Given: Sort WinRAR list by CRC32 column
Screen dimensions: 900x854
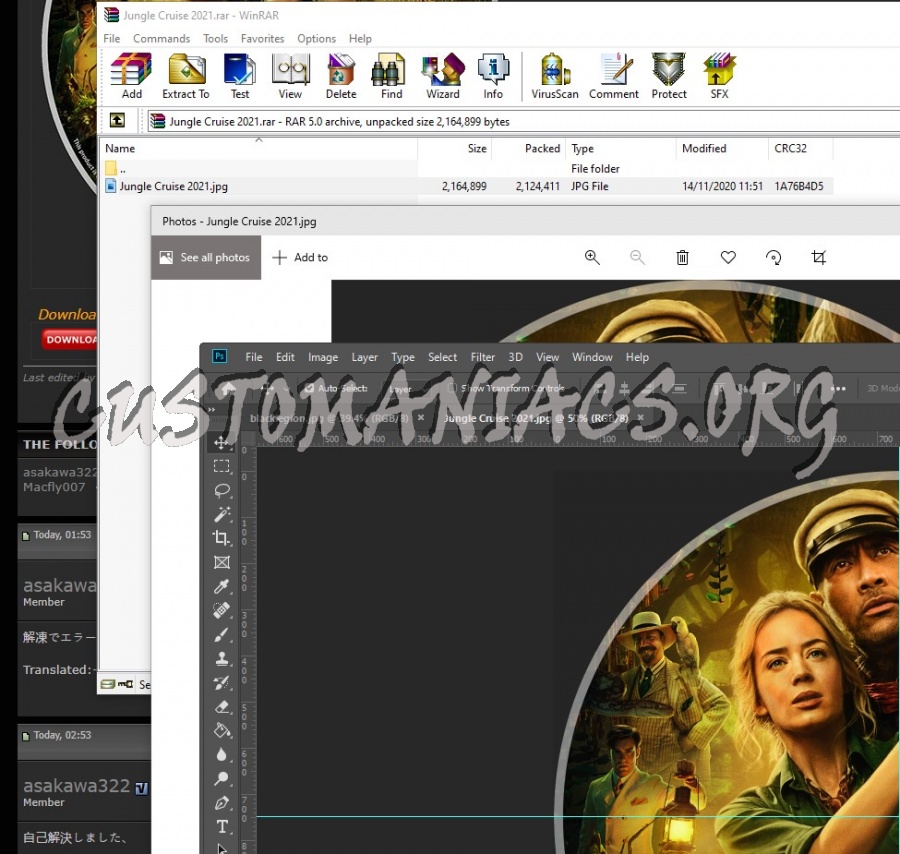Looking at the screenshot, I should pos(800,148).
